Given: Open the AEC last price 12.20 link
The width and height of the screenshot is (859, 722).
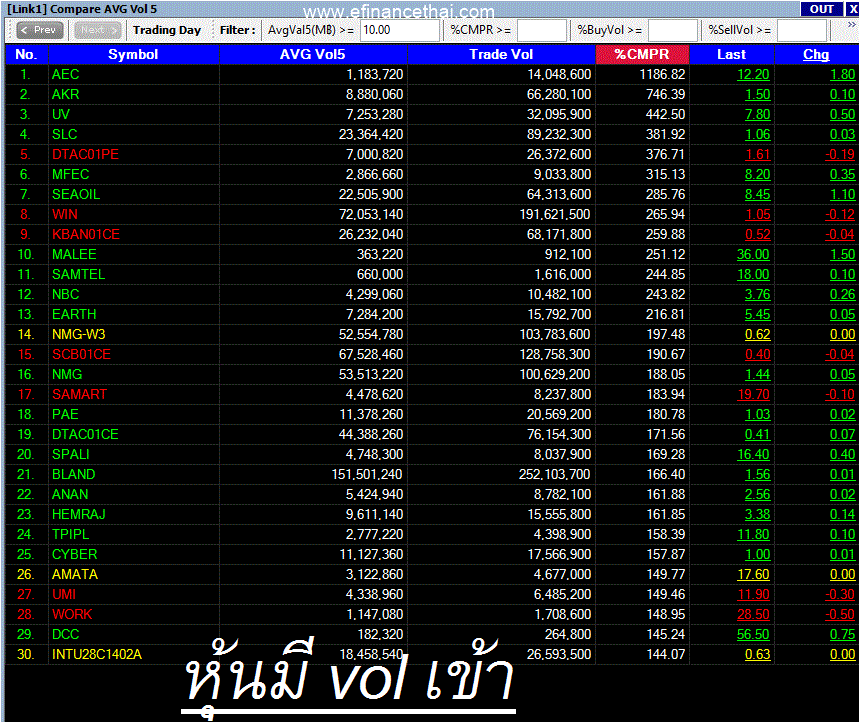Looking at the screenshot, I should [x=753, y=75].
